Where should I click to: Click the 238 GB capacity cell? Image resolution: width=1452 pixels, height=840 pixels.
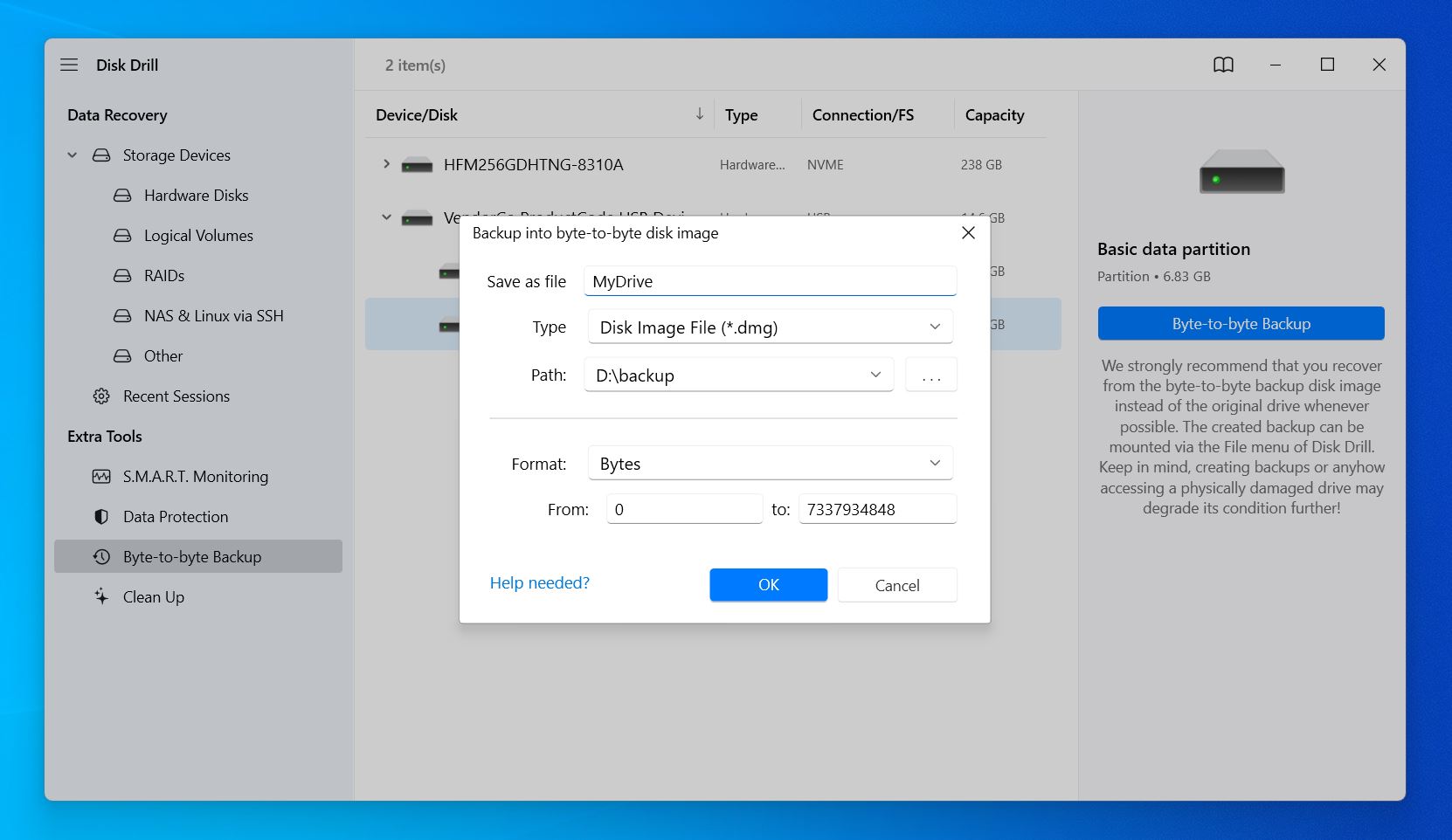pos(981,164)
